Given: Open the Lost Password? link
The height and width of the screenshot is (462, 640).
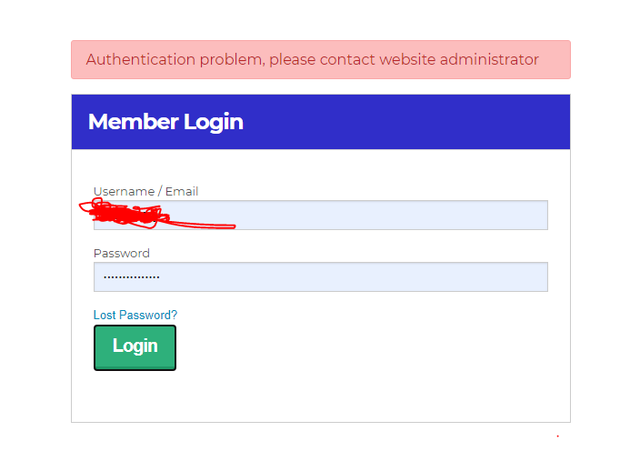Looking at the screenshot, I should [135, 315].
